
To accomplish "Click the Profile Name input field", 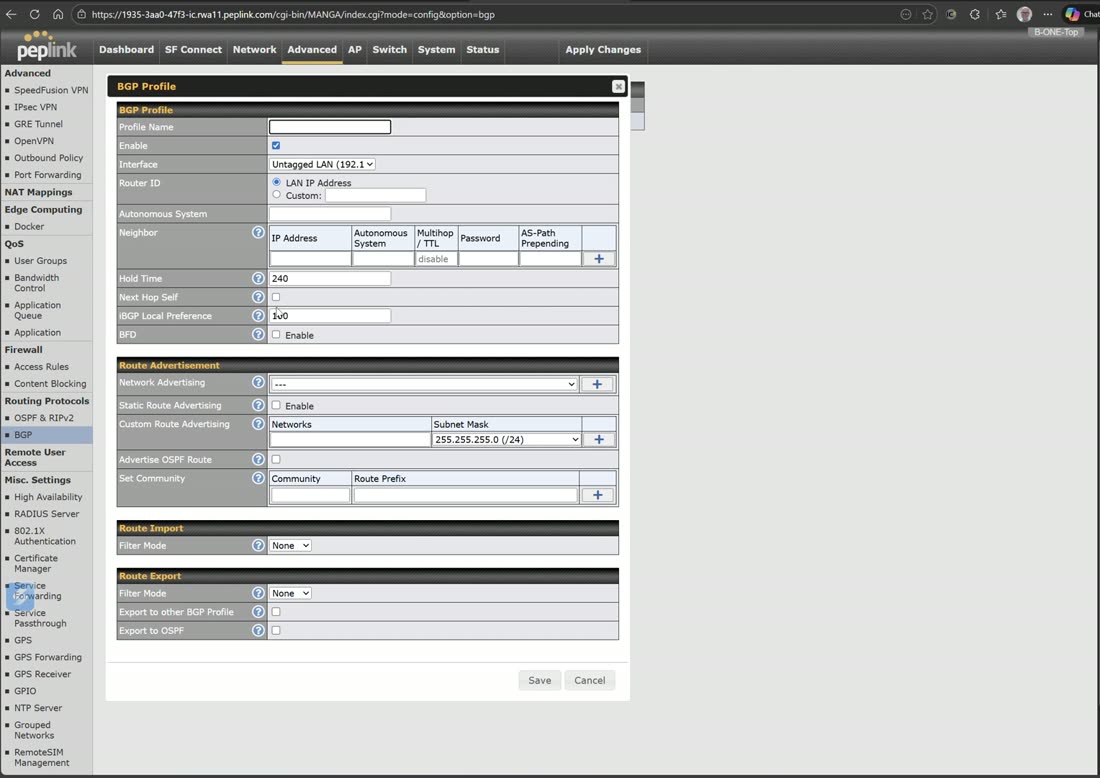I will point(330,127).
